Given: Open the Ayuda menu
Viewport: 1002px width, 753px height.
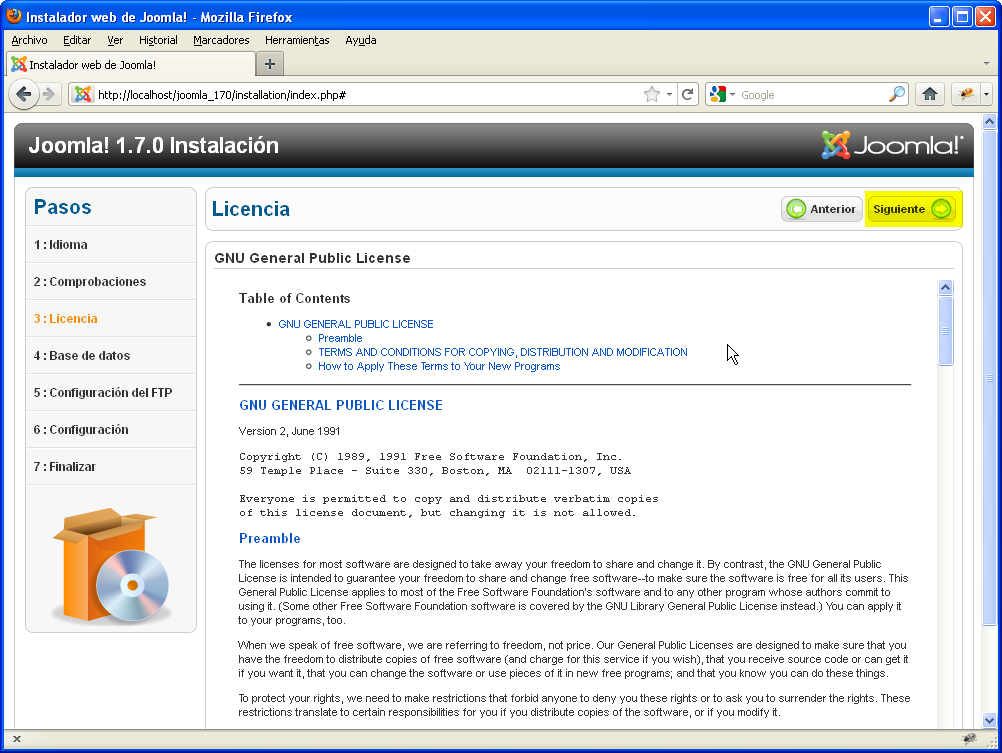Looking at the screenshot, I should [x=361, y=40].
